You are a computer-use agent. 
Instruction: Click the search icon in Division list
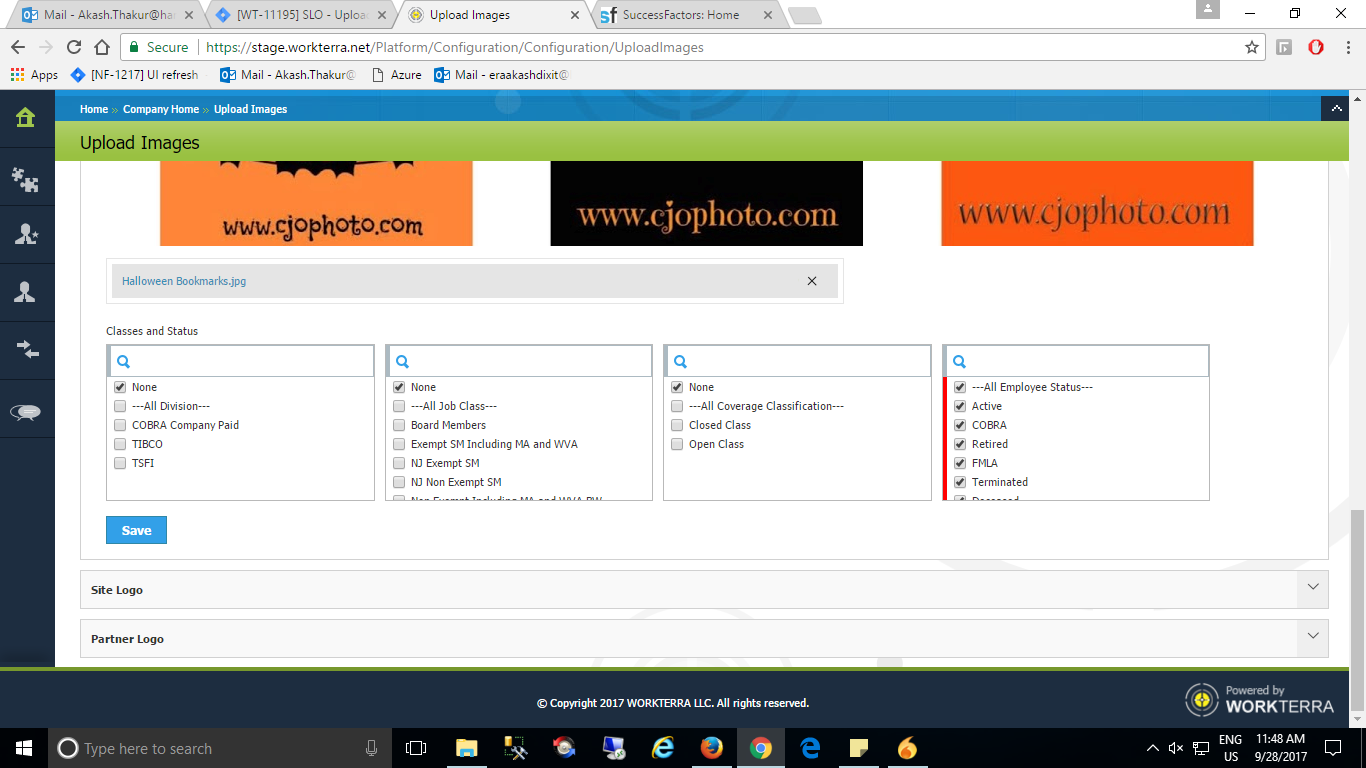(124, 362)
